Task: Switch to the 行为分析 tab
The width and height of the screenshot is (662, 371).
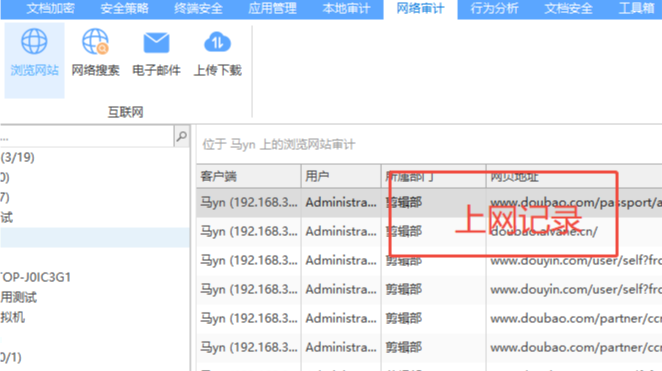Action: pos(494,8)
